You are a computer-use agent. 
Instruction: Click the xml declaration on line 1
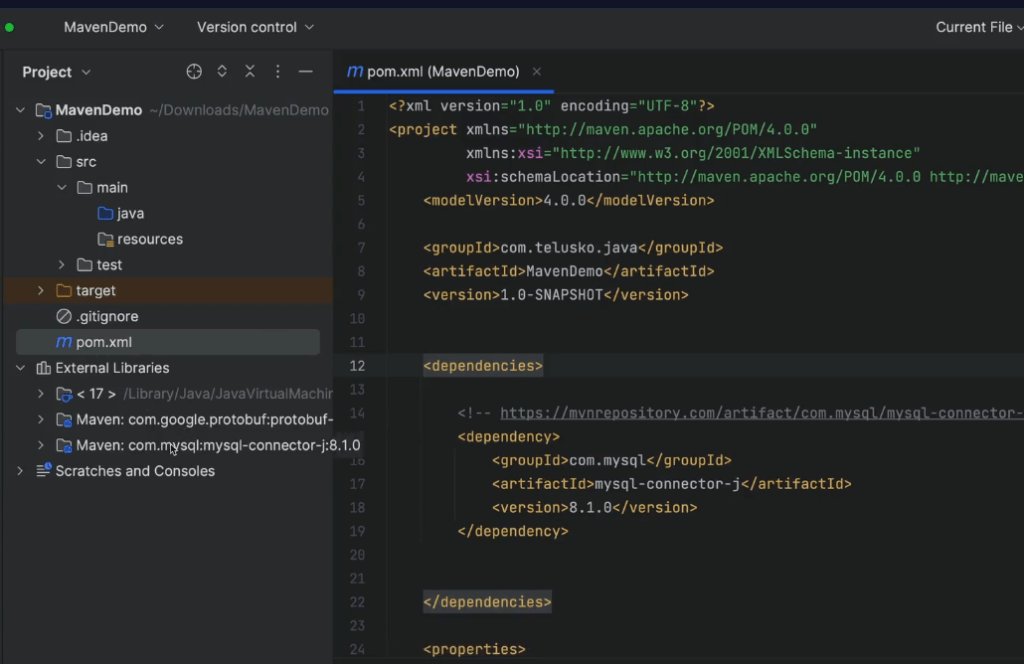(x=552, y=106)
